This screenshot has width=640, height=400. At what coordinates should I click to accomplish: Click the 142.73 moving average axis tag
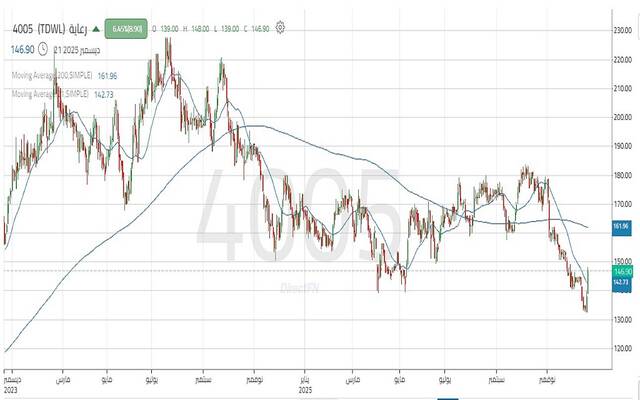tap(618, 283)
